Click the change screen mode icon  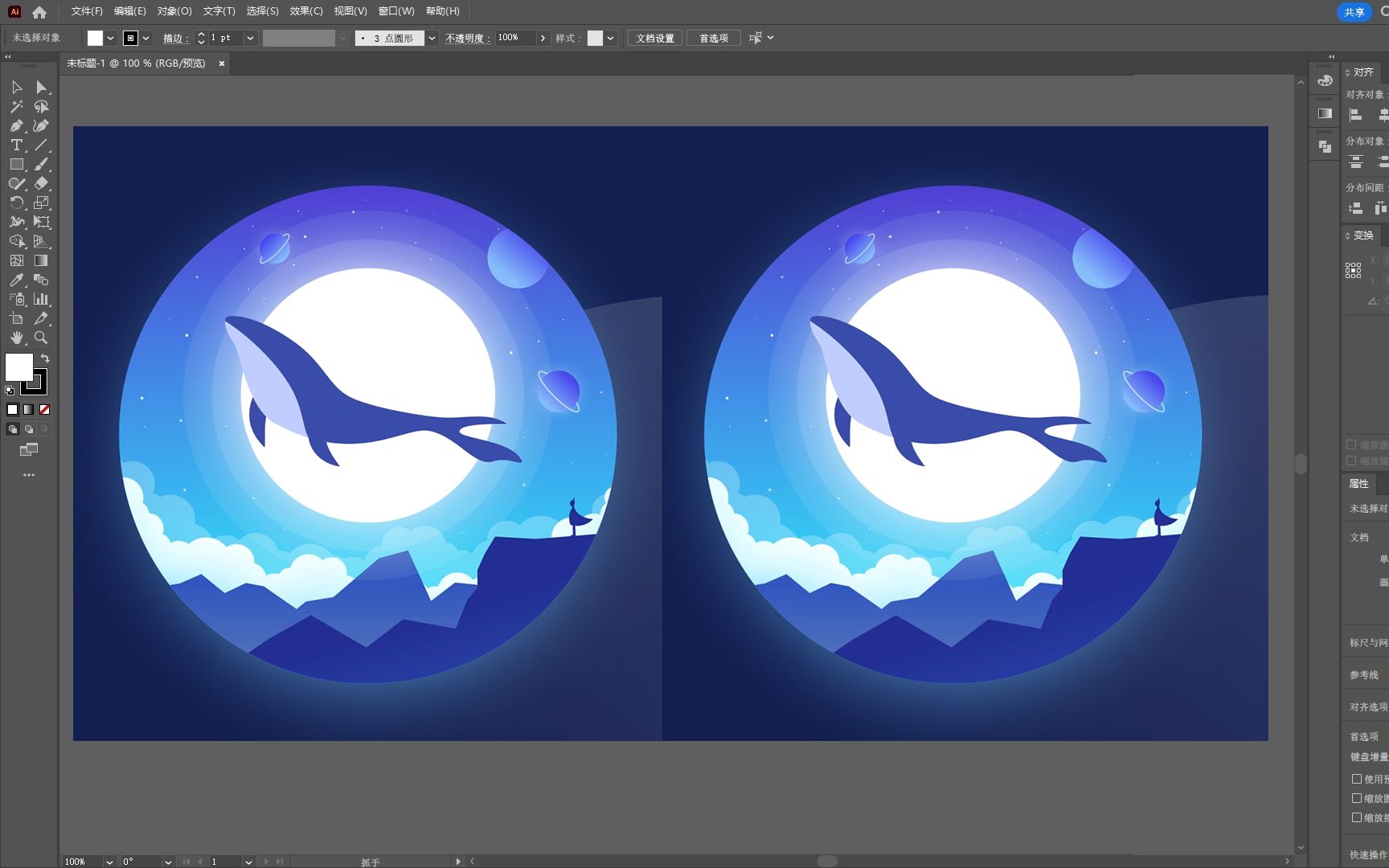29,450
